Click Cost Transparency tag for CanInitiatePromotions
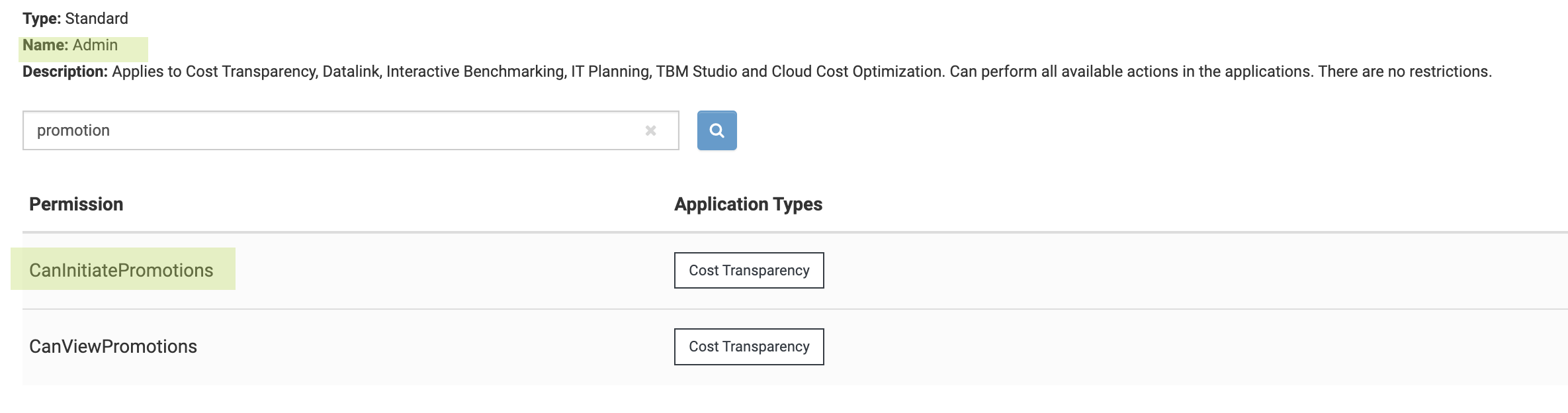The image size is (1568, 413). click(x=749, y=270)
